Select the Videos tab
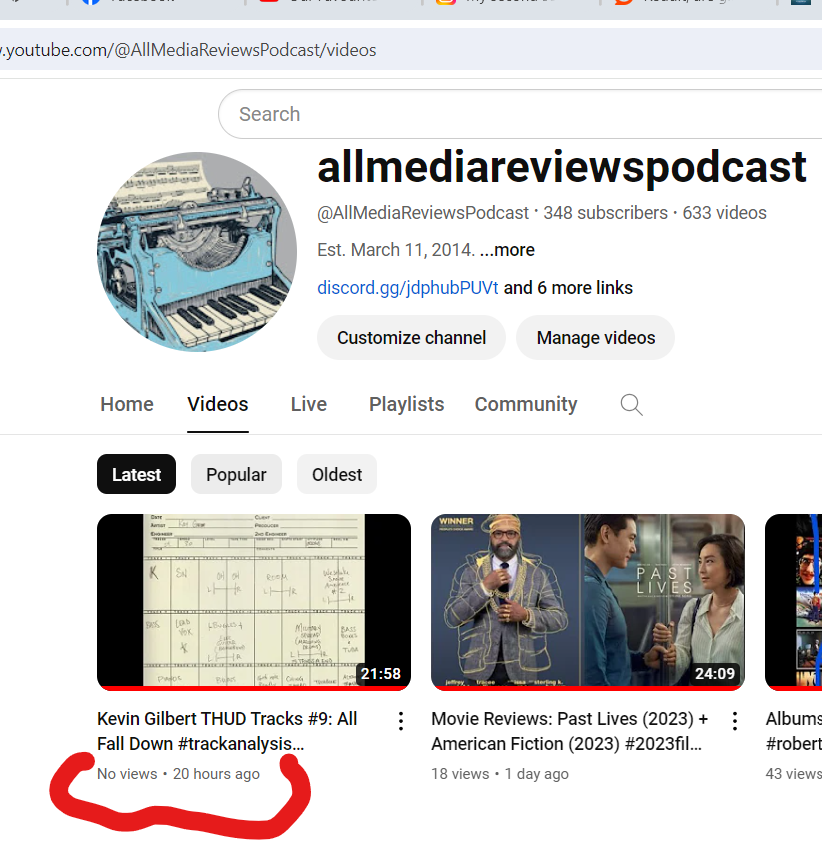This screenshot has width=822, height=841. coord(218,404)
